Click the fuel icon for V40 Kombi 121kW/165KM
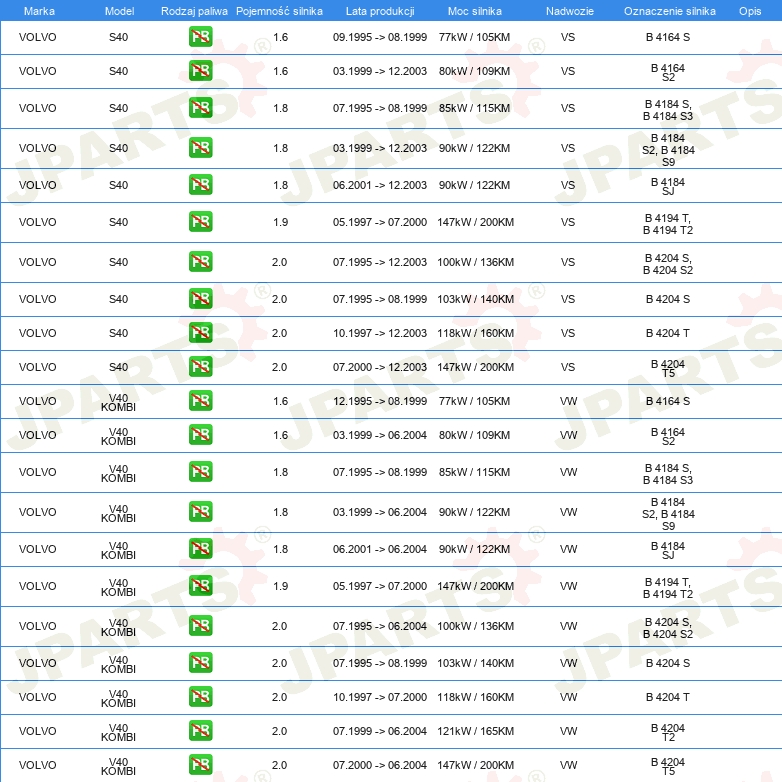 pyautogui.click(x=200, y=731)
